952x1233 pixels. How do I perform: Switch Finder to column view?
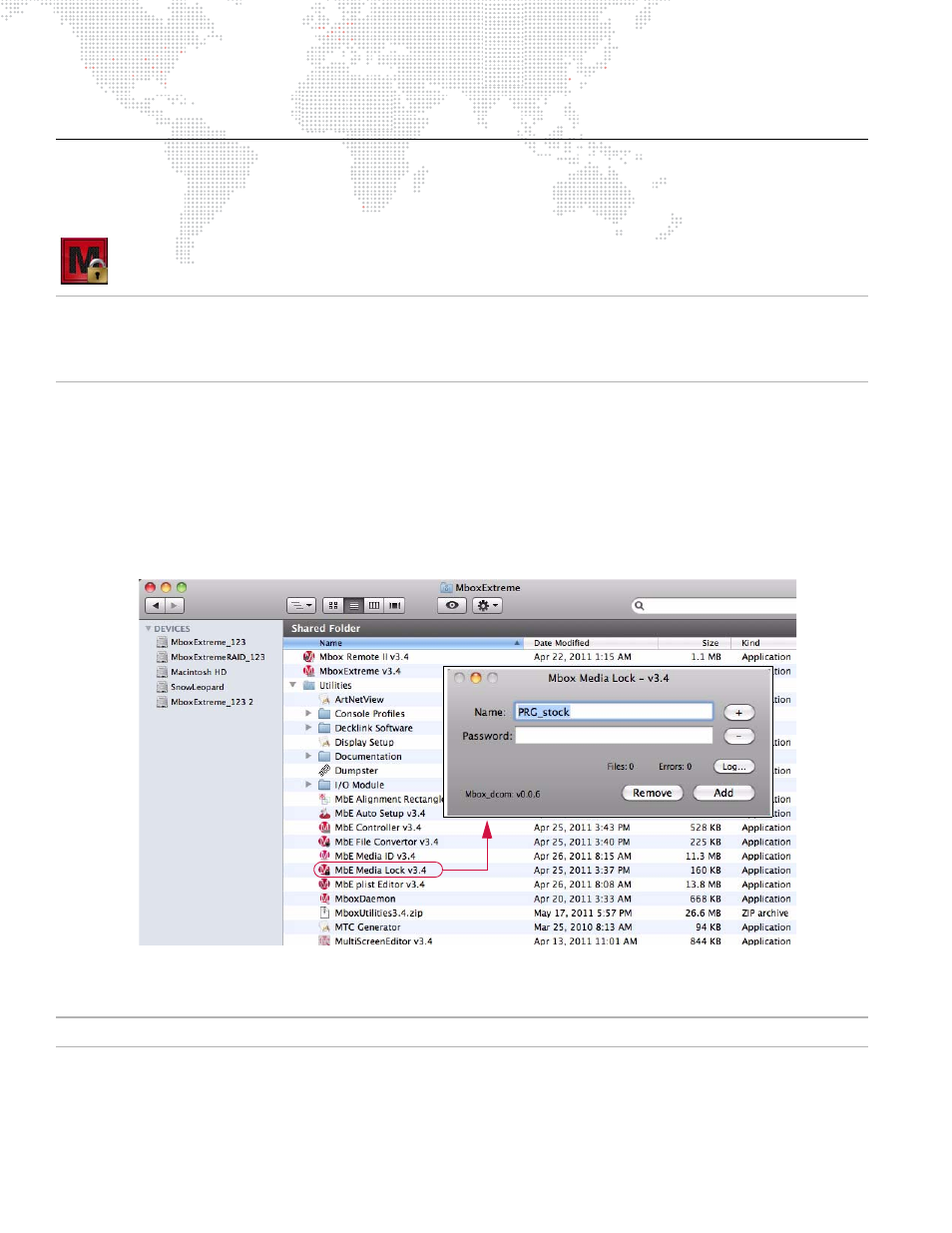pyautogui.click(x=373, y=605)
